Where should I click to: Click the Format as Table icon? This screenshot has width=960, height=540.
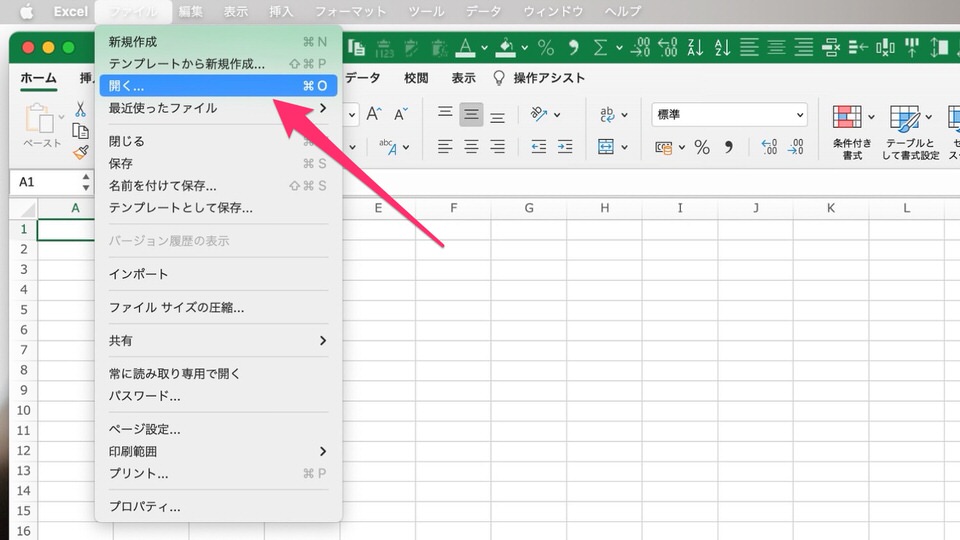coord(905,117)
